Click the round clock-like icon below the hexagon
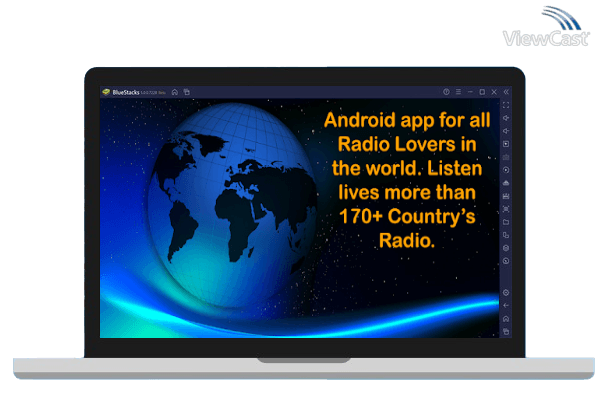602x414 pixels. click(506, 261)
